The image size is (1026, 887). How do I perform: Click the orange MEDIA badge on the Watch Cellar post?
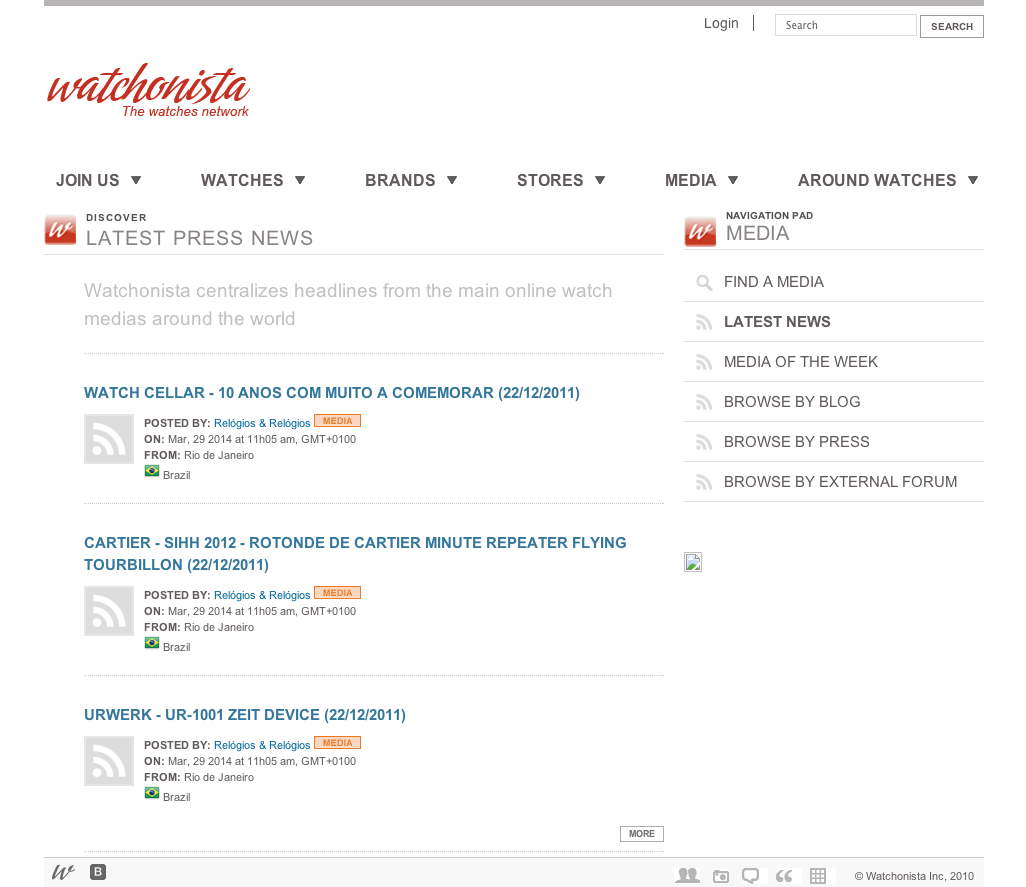[x=338, y=421]
